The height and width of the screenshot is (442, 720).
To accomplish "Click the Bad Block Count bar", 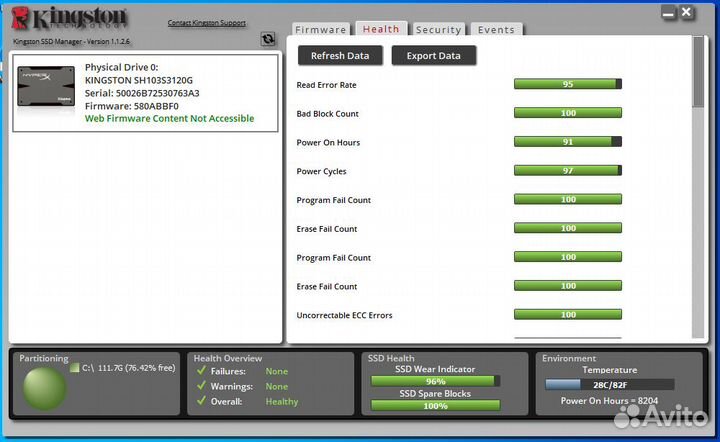I will [568, 113].
